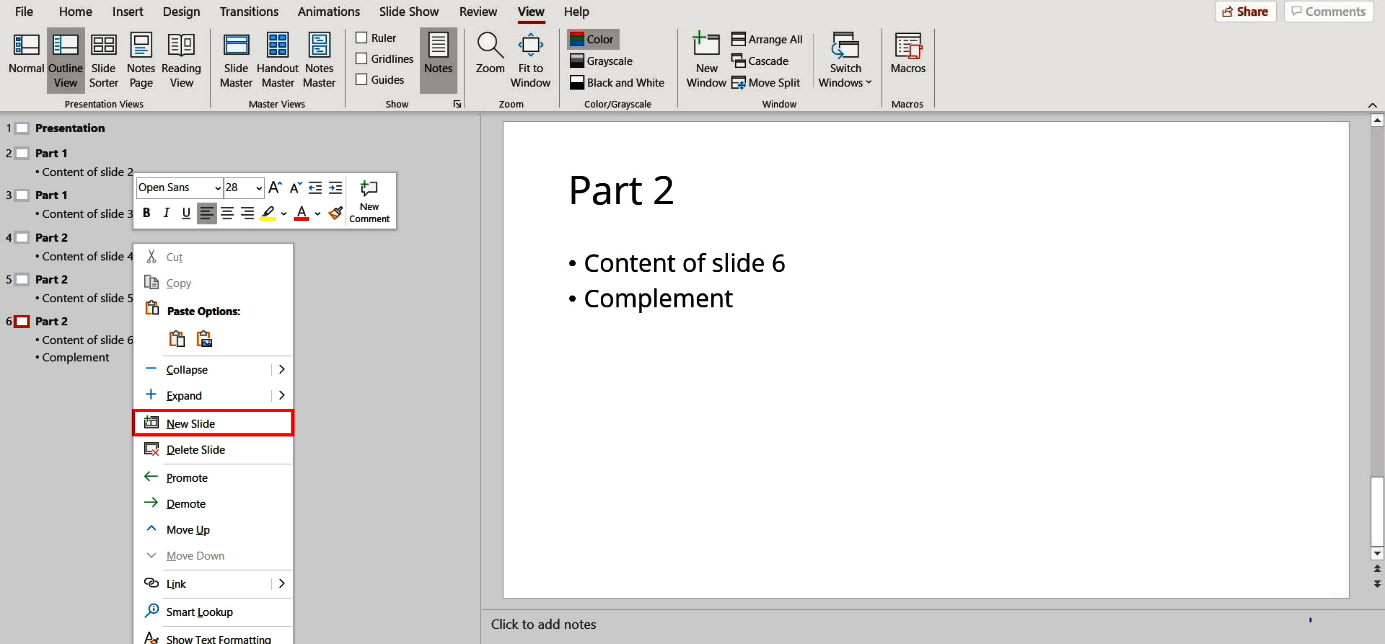Click the Share button
Viewport: 1385px width, 644px height.
1245,11
